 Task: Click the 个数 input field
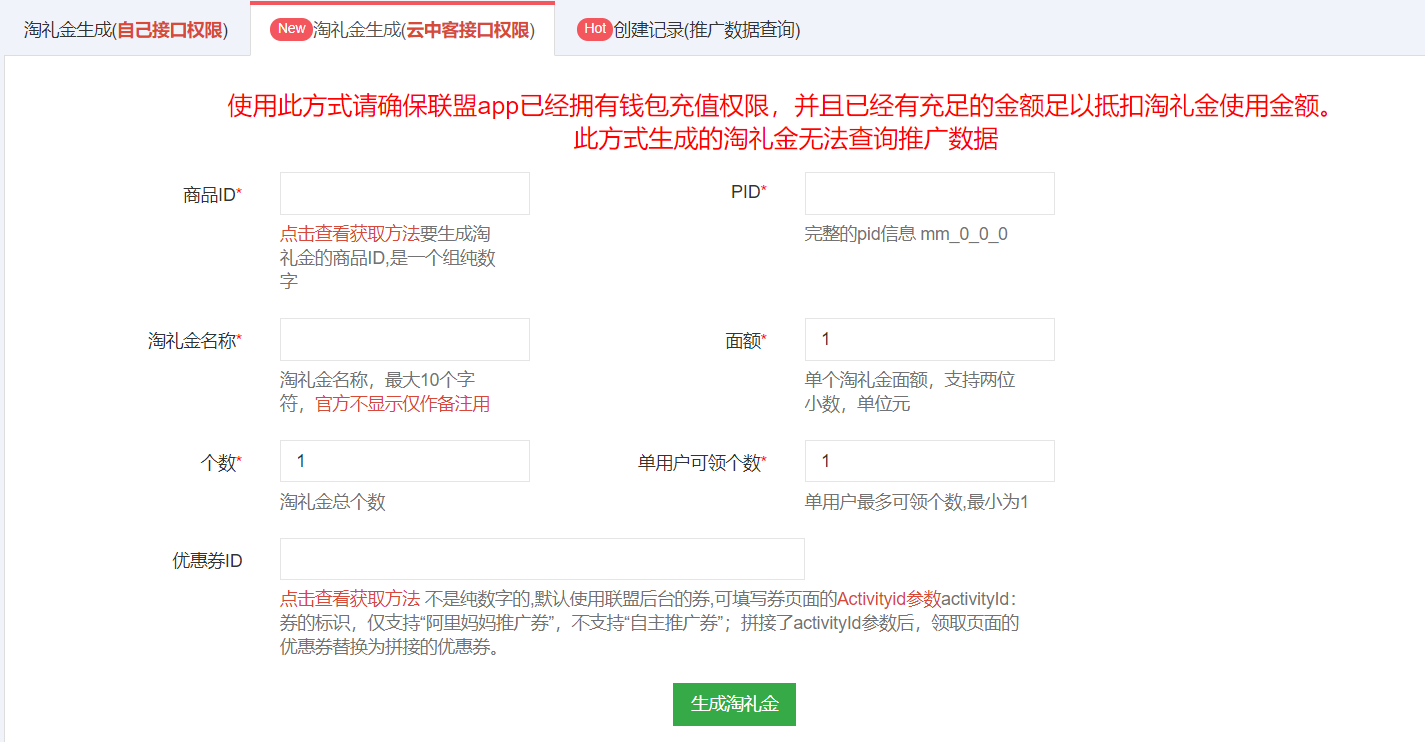point(405,461)
